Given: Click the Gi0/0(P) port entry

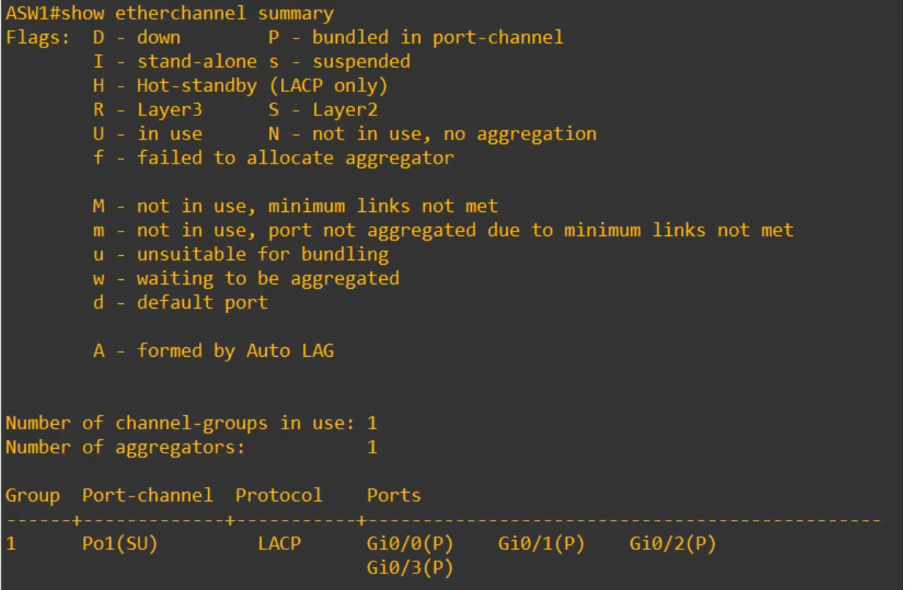Looking at the screenshot, I should [410, 544].
